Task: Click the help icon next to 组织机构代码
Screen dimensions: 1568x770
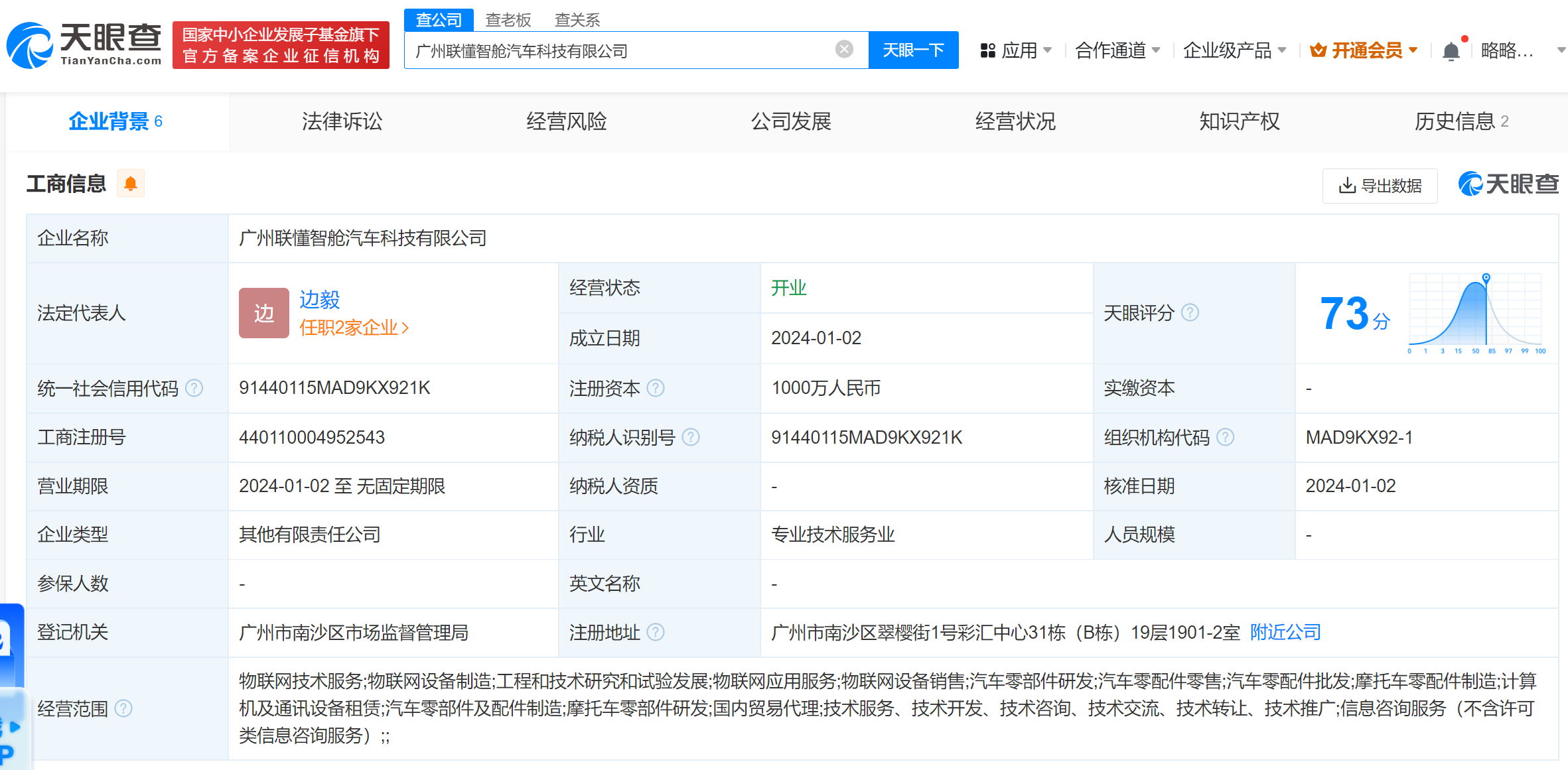Action: click(1226, 437)
